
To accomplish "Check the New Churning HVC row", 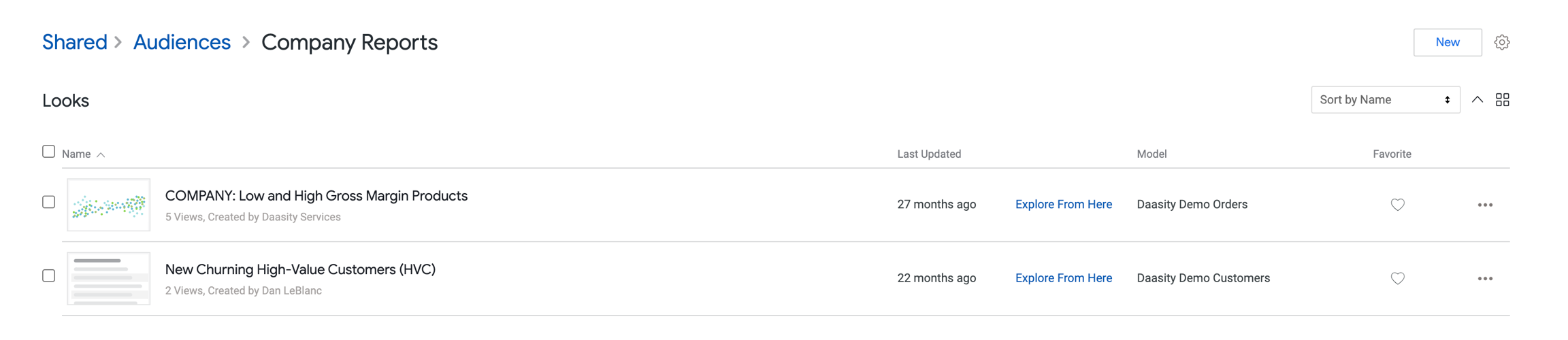I will (49, 275).
